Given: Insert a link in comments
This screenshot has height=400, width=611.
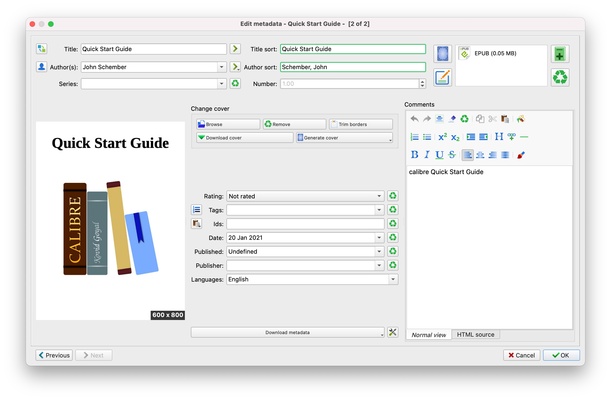Looking at the screenshot, I should tap(512, 137).
